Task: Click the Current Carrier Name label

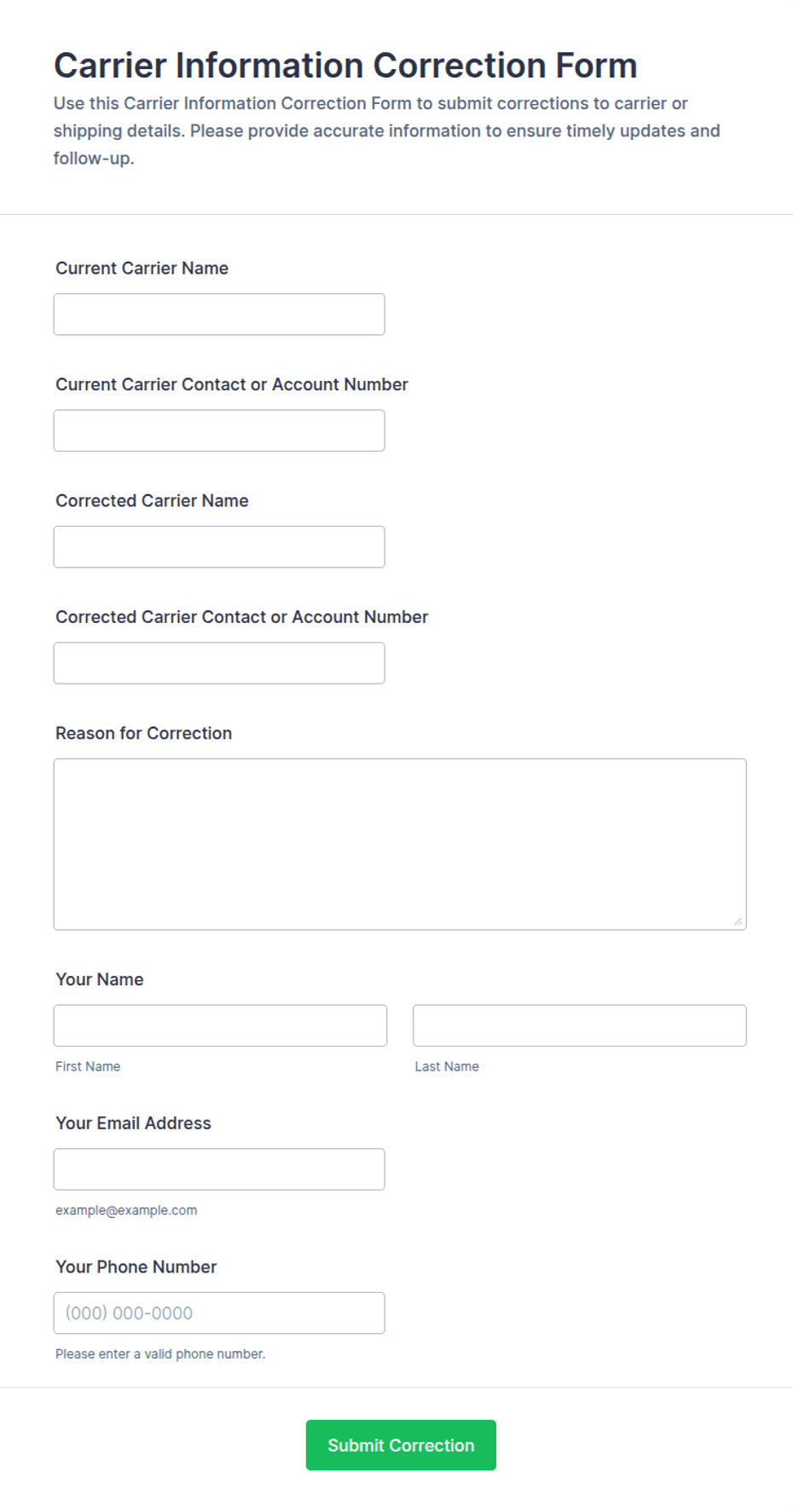Action: pos(142,268)
